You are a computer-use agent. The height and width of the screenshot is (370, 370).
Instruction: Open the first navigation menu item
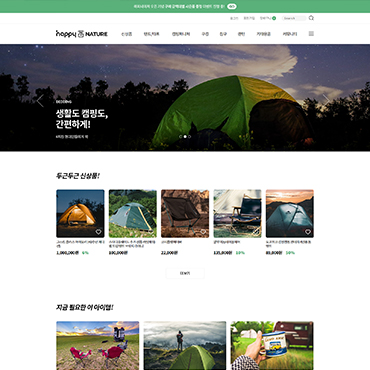tap(126, 34)
